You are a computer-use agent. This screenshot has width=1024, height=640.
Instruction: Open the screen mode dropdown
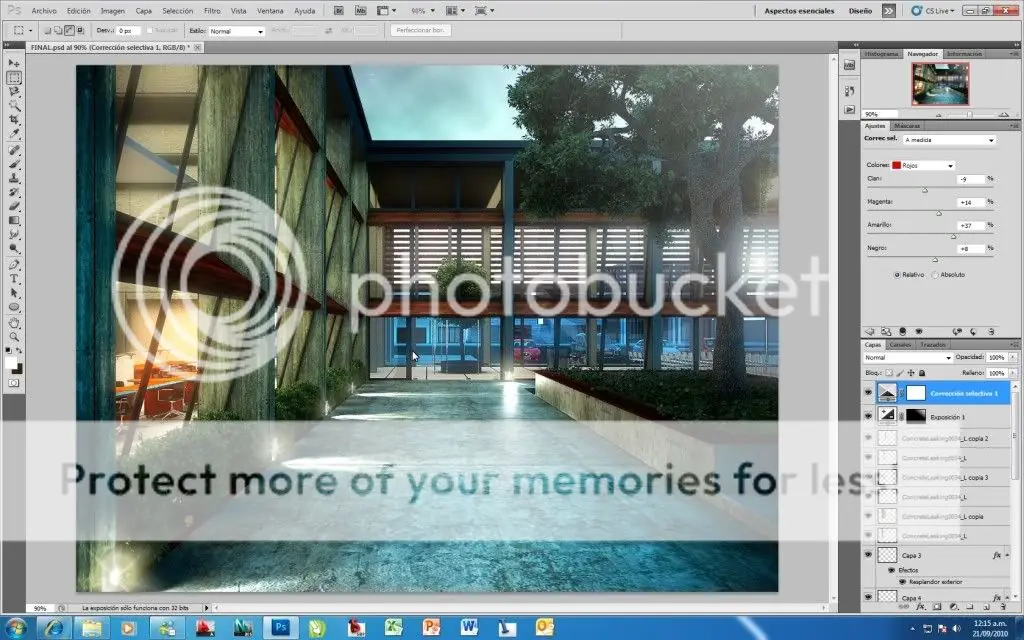pos(484,10)
